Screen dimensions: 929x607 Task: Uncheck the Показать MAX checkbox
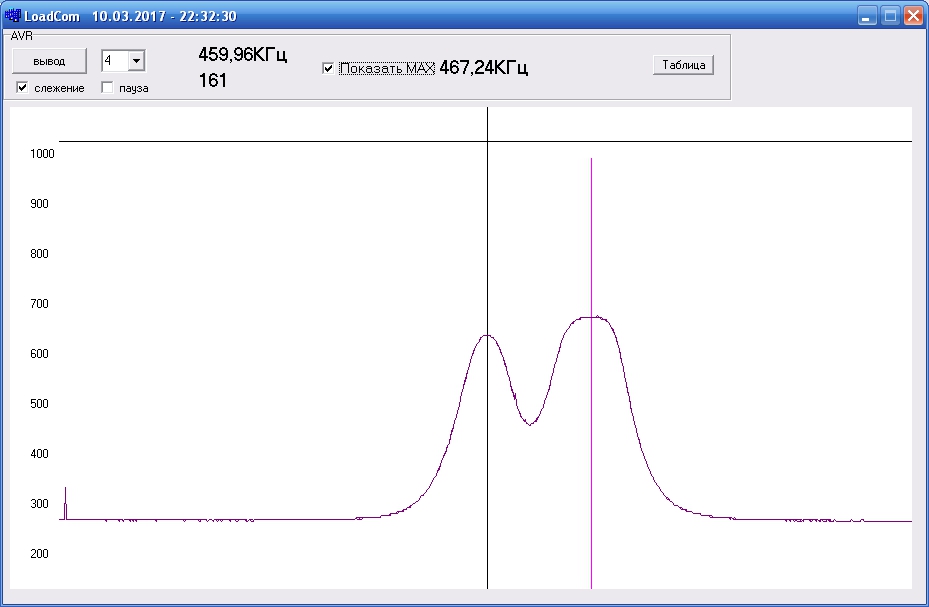click(x=328, y=69)
